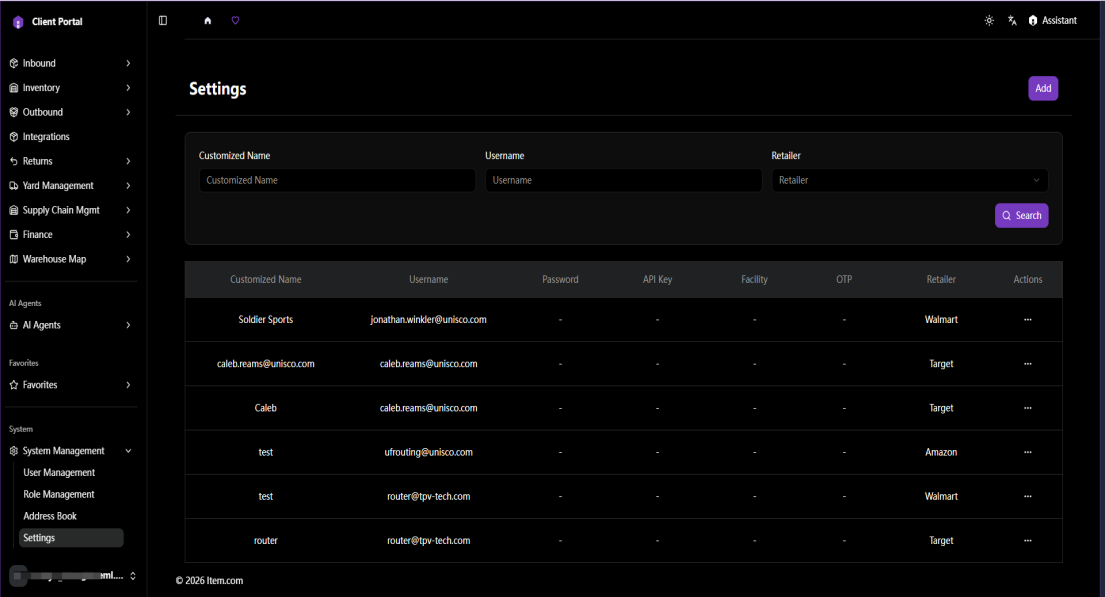Toggle the sidebar collapse icon

[163, 20]
